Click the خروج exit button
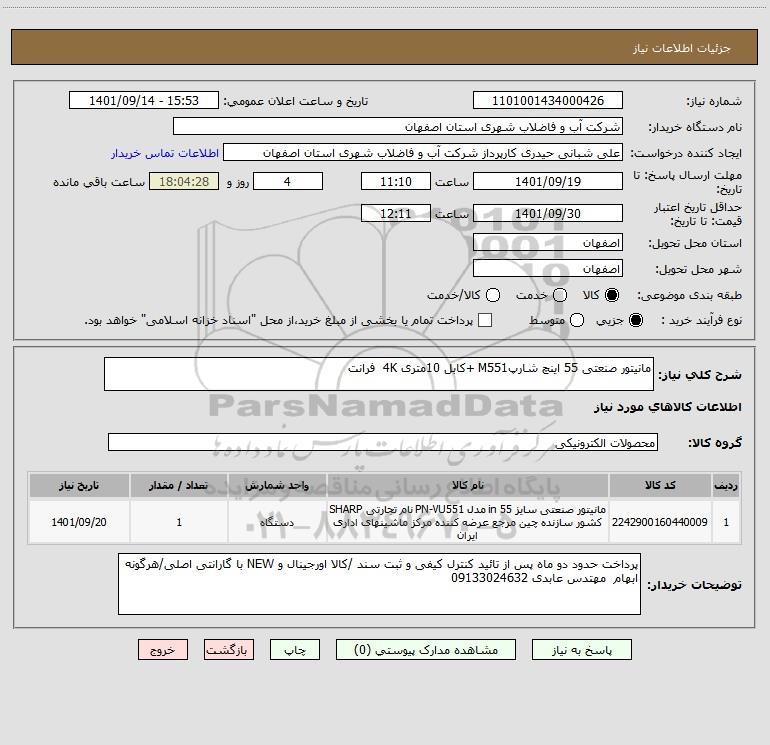 (x=163, y=650)
